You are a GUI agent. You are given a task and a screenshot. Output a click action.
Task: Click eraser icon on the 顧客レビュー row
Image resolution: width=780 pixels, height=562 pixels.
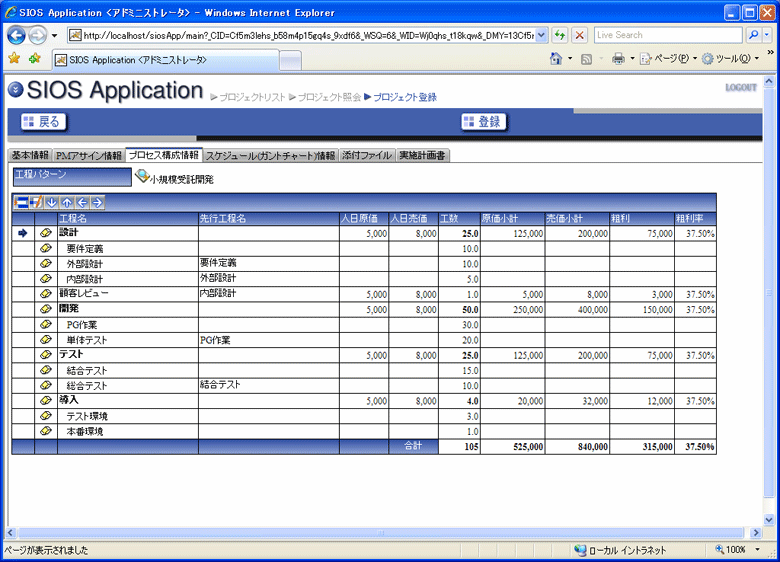point(46,294)
